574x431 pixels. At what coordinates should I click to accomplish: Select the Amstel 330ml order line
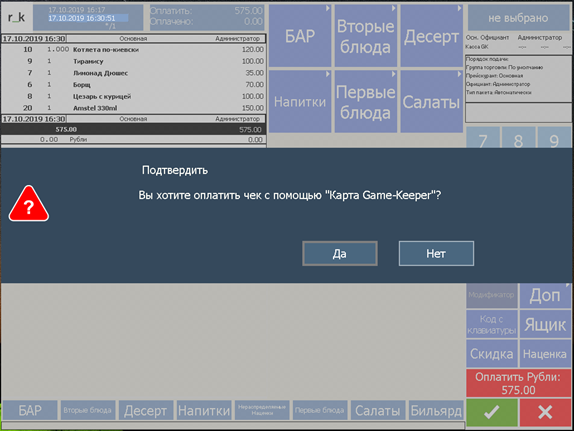(x=133, y=108)
